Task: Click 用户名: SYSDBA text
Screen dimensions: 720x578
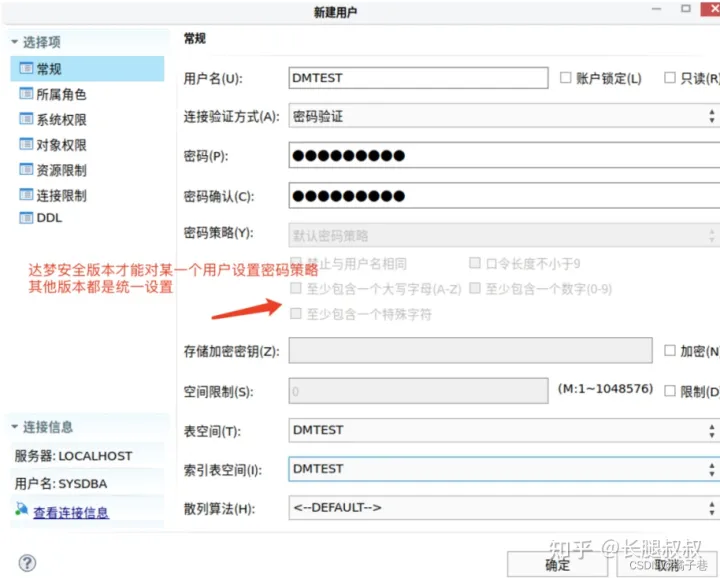Action: click(61, 483)
